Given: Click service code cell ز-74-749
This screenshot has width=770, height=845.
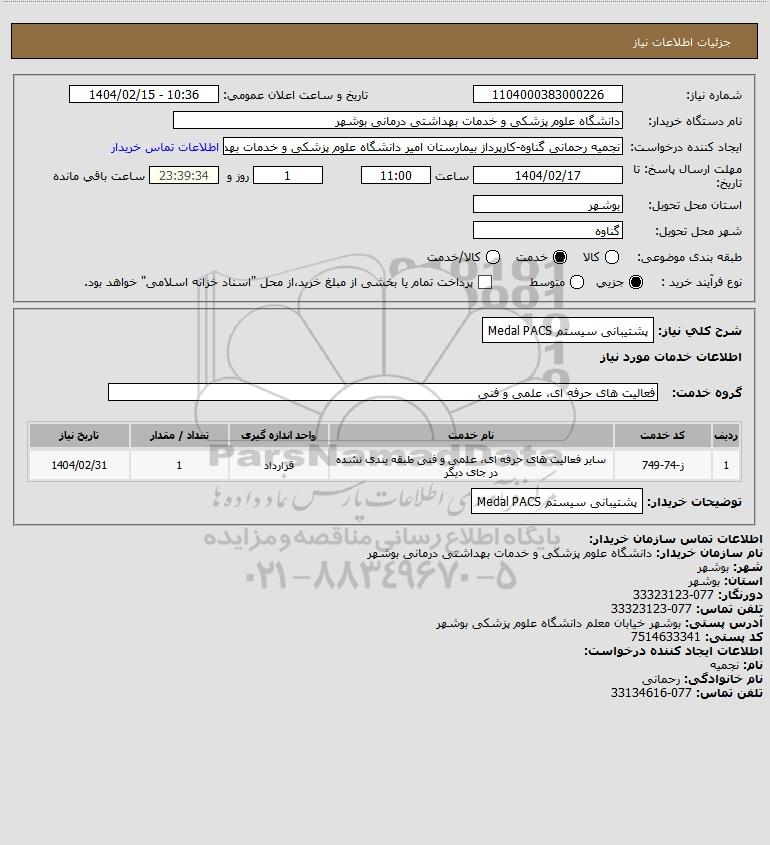Looking at the screenshot, I should pos(662,465).
